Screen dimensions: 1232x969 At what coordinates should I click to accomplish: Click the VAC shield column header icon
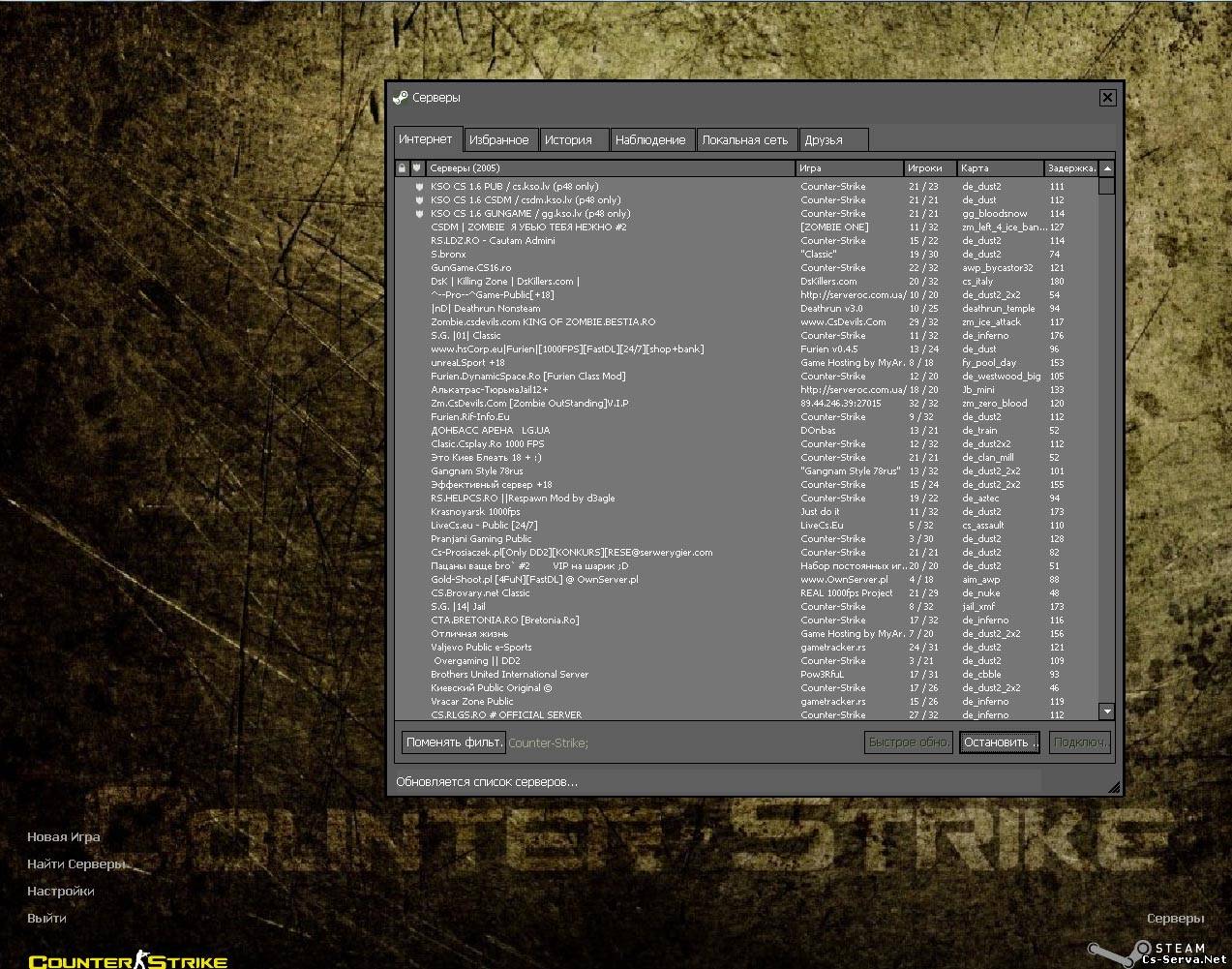[417, 168]
